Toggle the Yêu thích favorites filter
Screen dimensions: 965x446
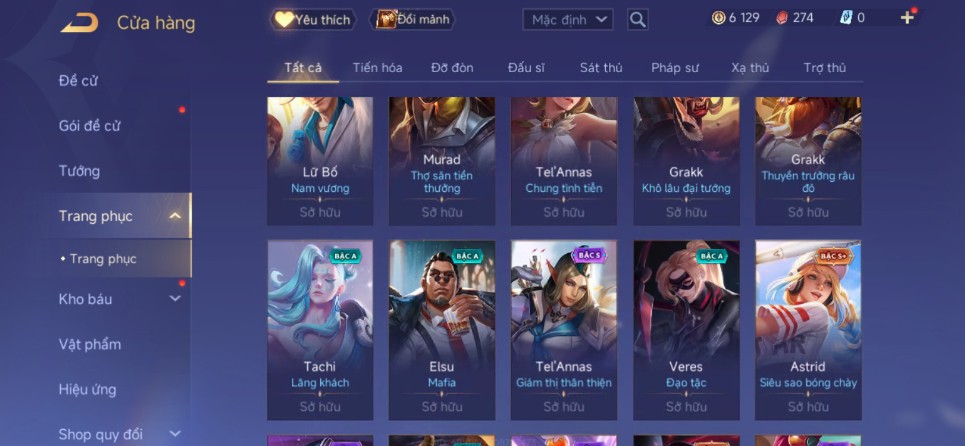point(315,20)
